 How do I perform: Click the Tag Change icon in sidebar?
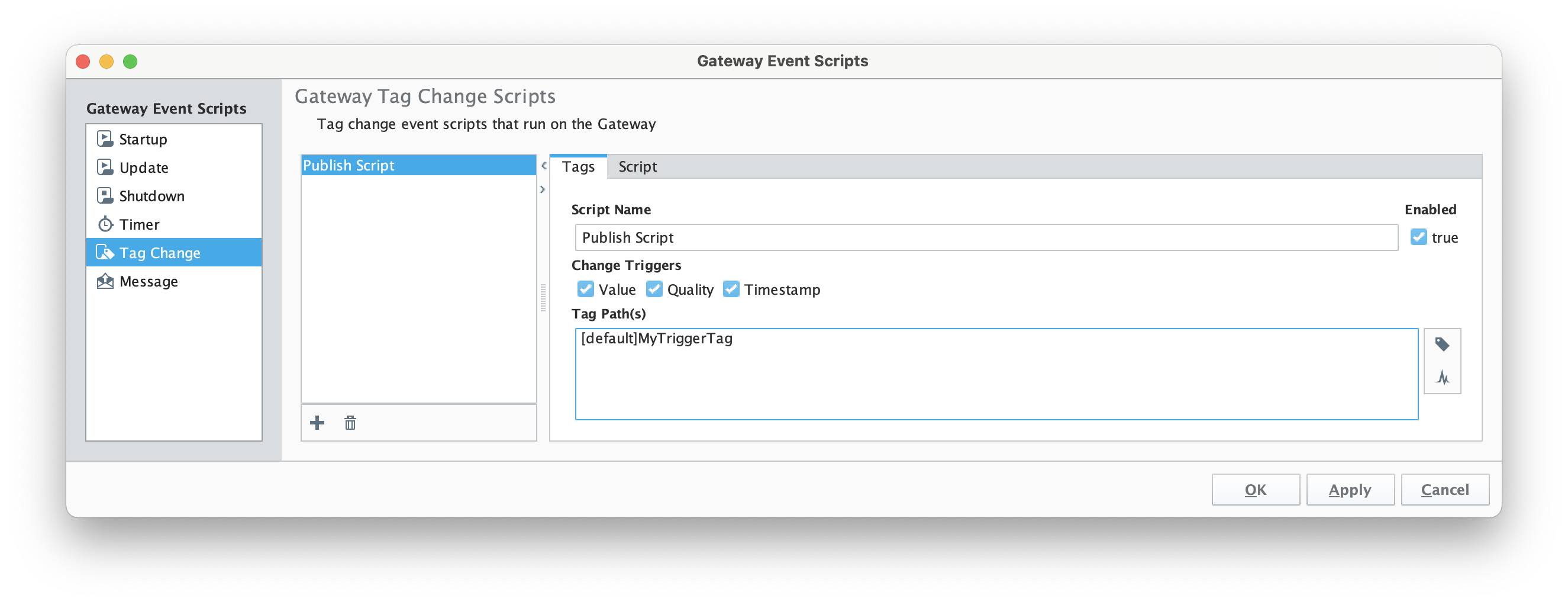[x=105, y=252]
